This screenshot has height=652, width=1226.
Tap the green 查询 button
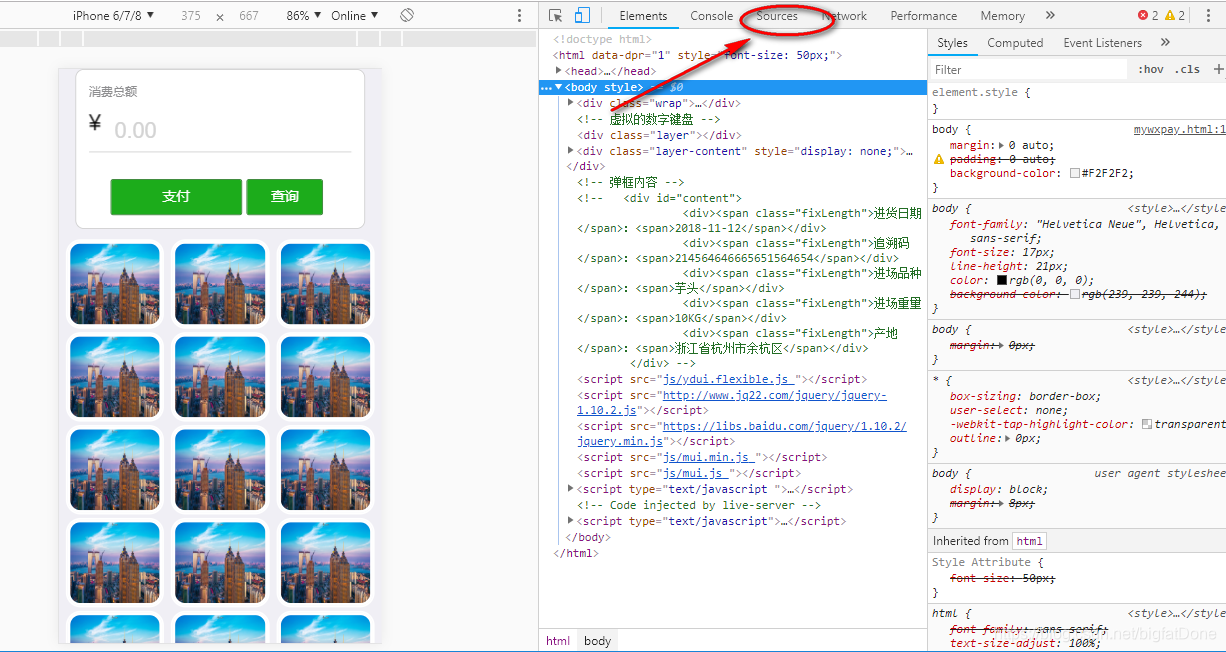coord(285,196)
